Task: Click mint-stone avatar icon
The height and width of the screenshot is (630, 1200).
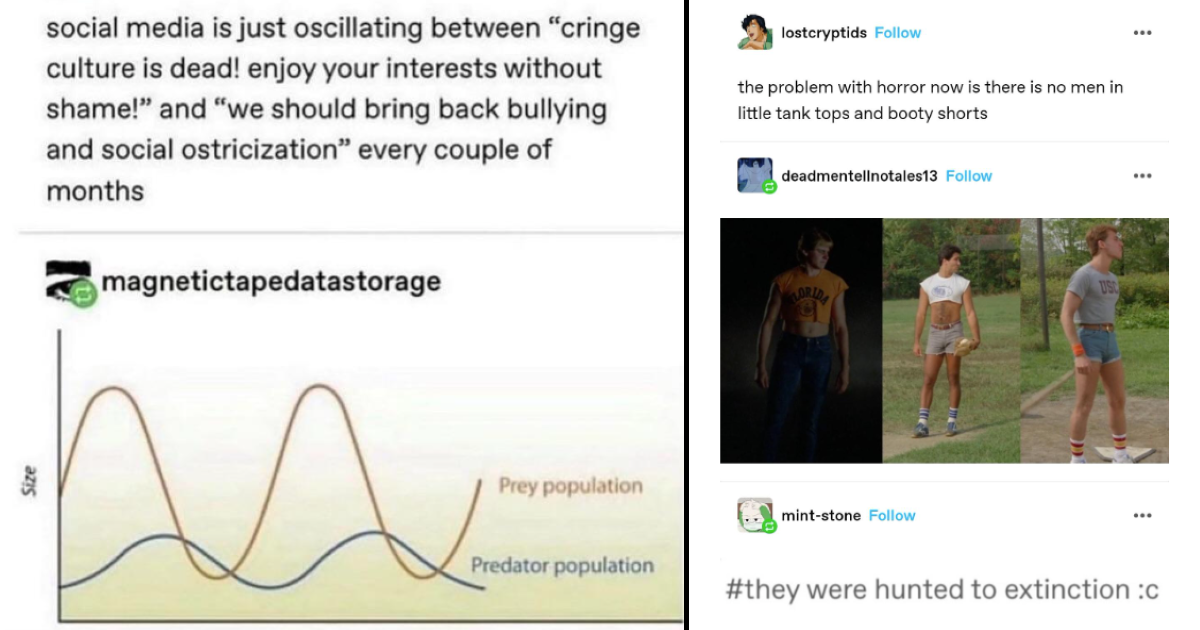Action: [754, 515]
